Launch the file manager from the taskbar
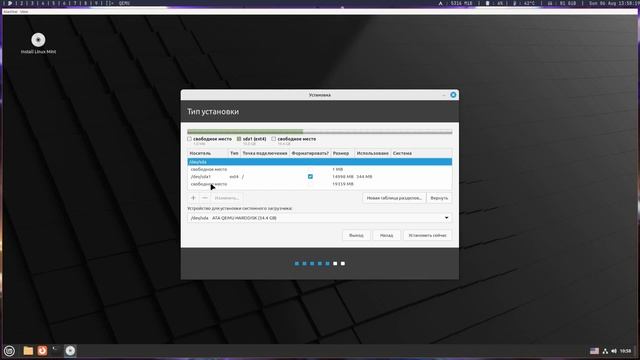This screenshot has width=640, height=360. tap(28, 351)
